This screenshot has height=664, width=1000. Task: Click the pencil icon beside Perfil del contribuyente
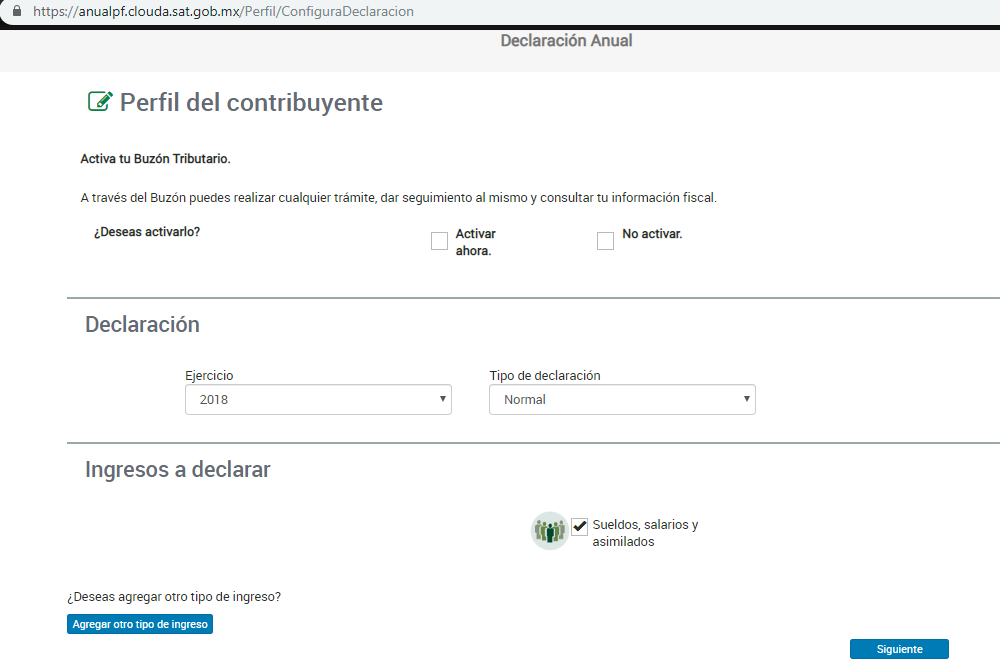(99, 101)
